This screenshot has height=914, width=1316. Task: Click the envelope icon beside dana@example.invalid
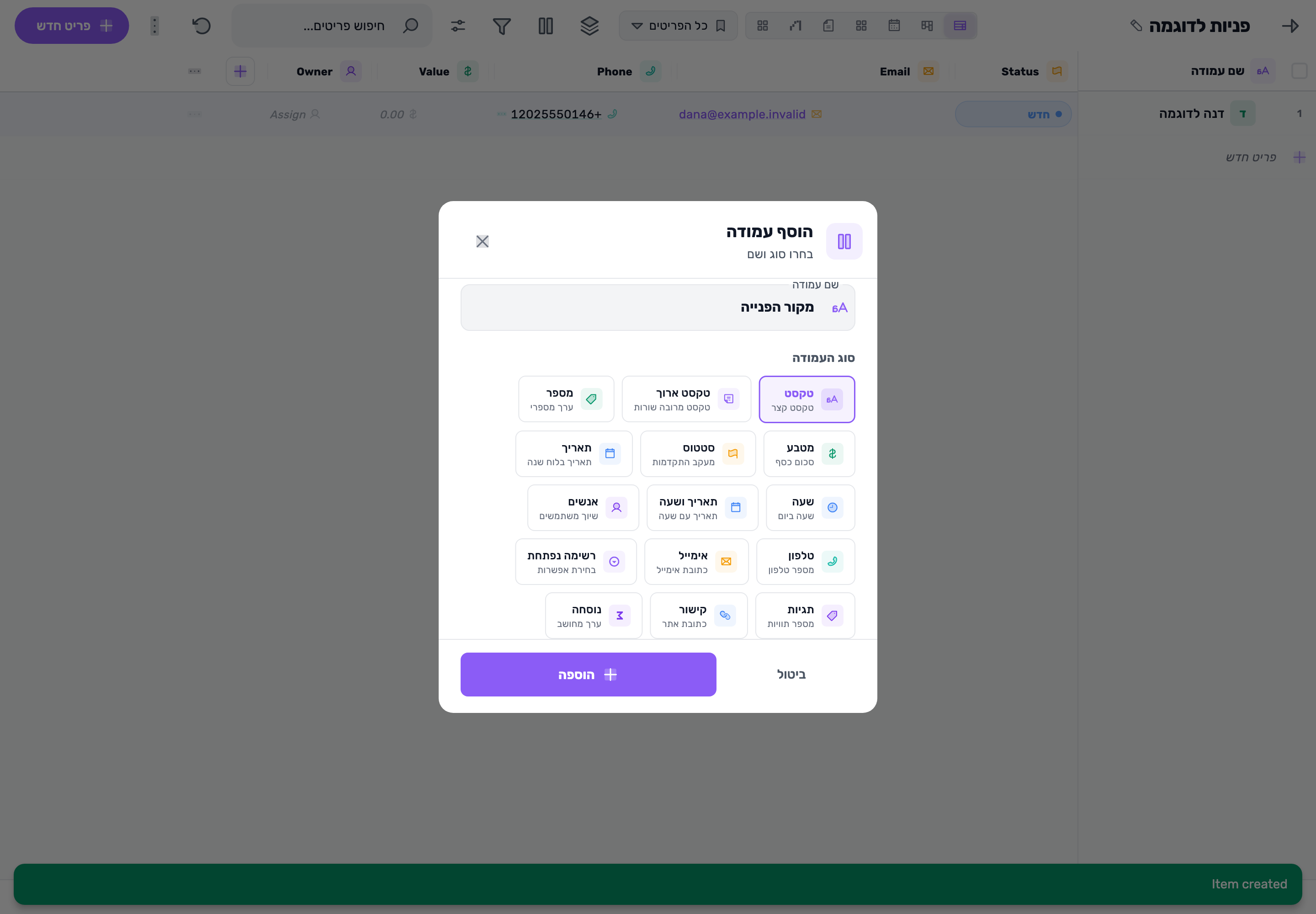[817, 114]
